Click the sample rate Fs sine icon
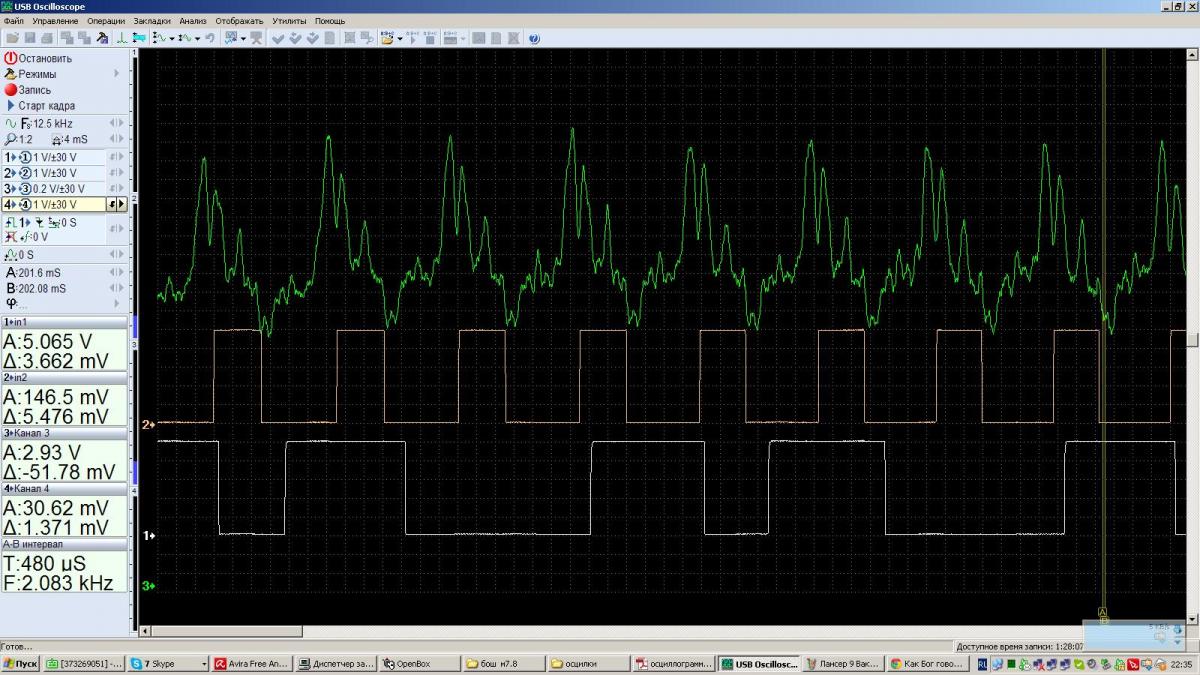 11,123
